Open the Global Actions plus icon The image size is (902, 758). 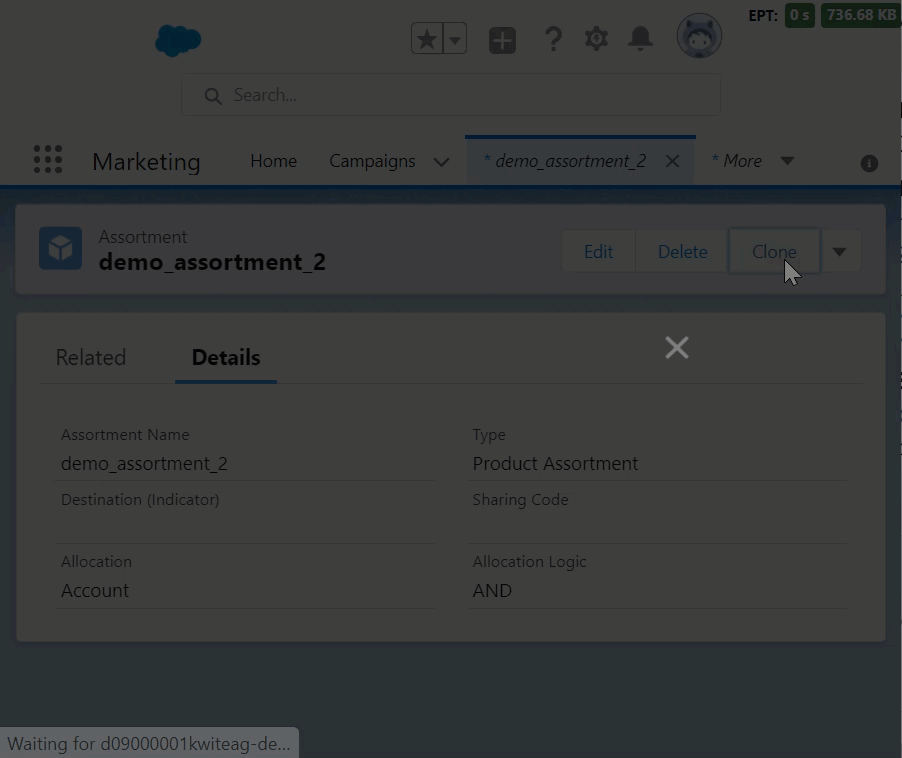tap(502, 40)
